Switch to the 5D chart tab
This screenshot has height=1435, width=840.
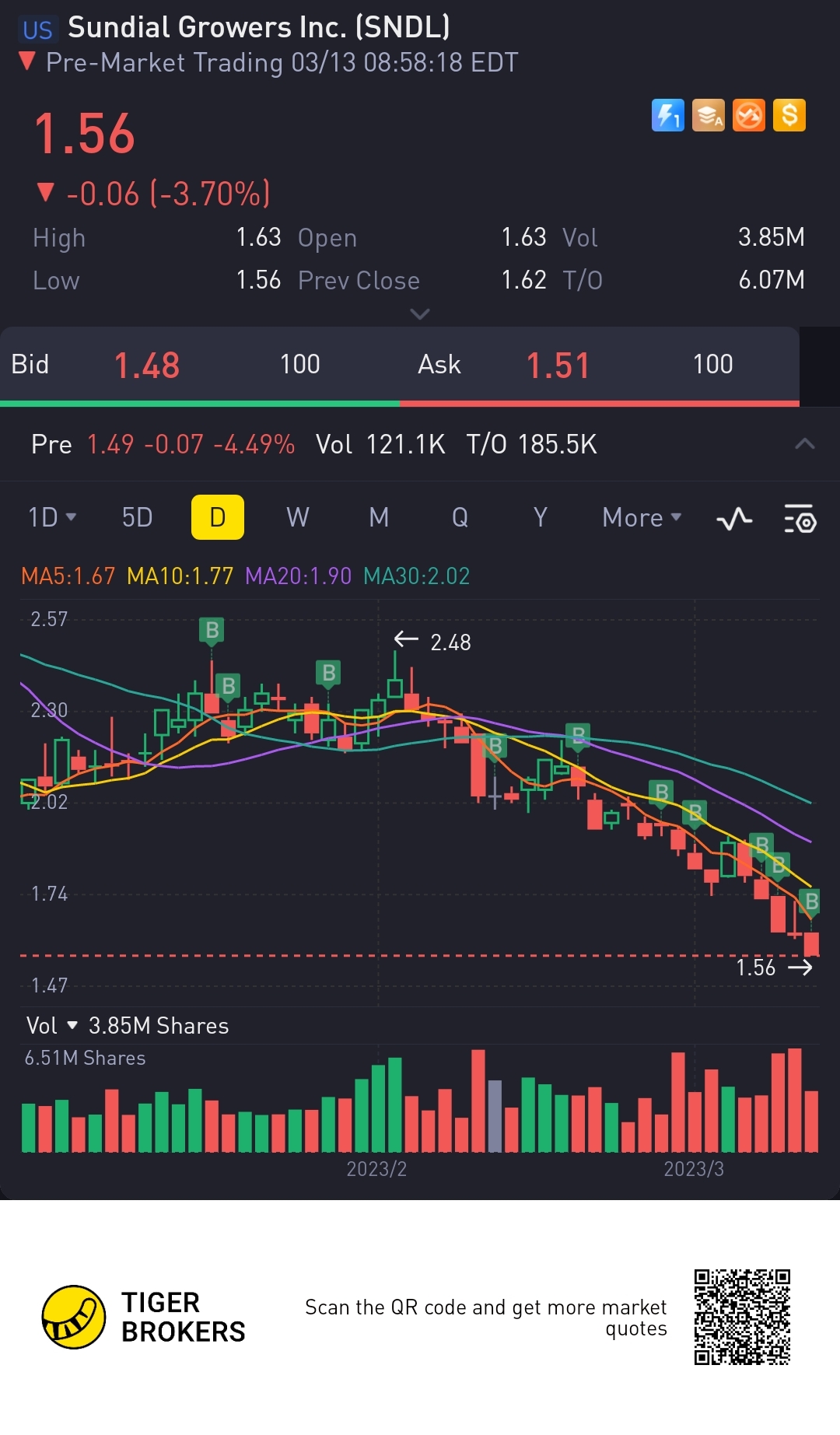[x=138, y=517]
